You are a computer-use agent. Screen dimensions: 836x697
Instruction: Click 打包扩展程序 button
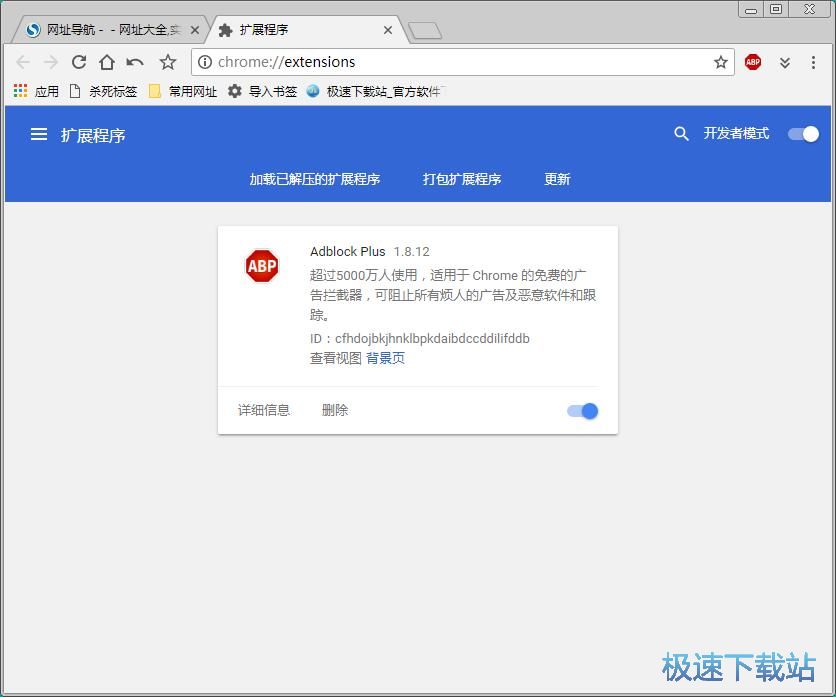pyautogui.click(x=462, y=179)
